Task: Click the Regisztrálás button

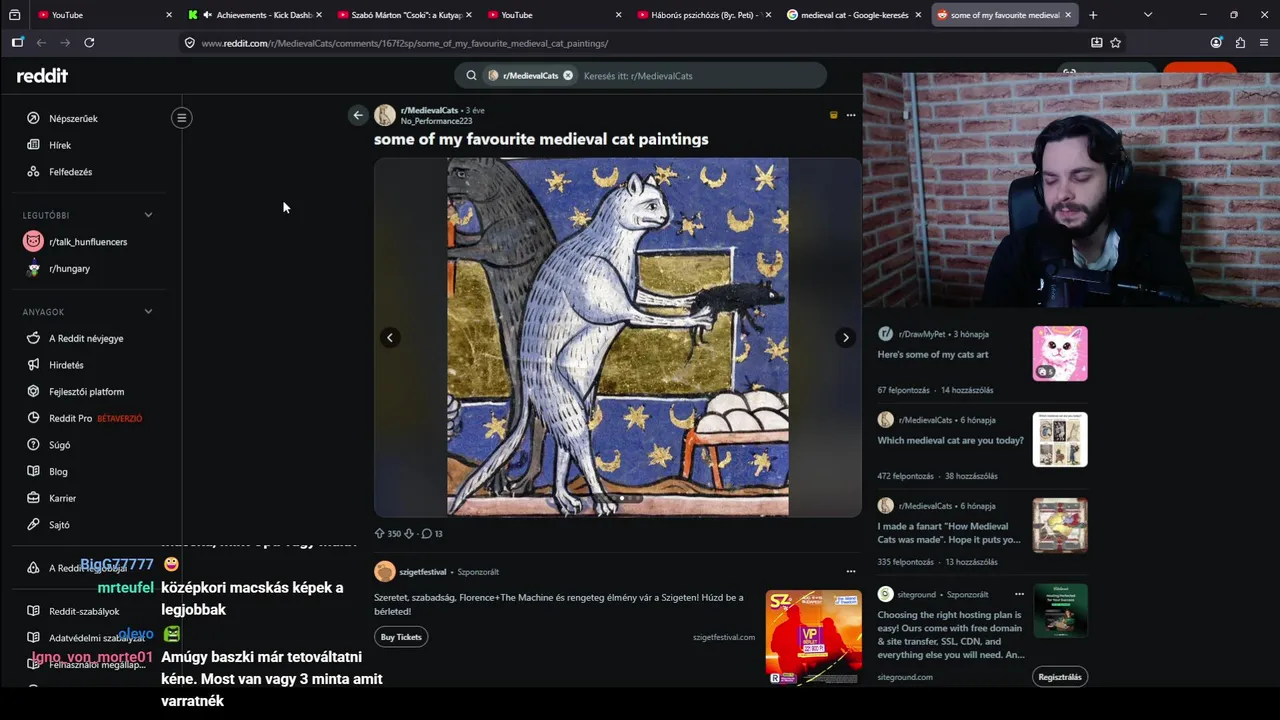Action: tap(1060, 677)
